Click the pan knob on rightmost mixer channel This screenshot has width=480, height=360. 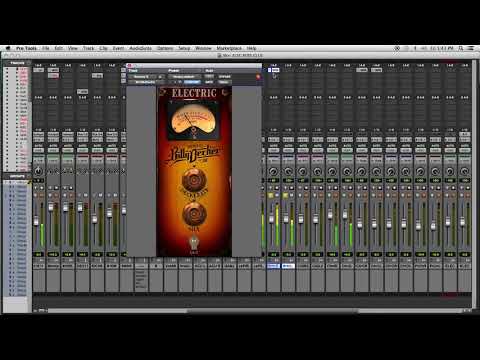[464, 171]
